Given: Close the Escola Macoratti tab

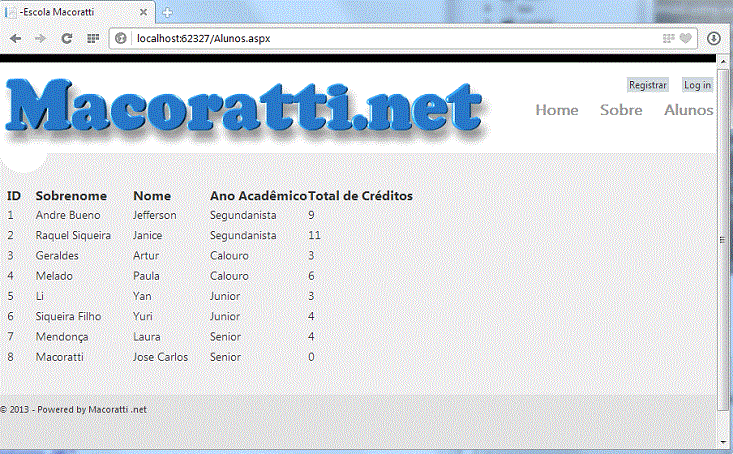Looking at the screenshot, I should coord(144,12).
